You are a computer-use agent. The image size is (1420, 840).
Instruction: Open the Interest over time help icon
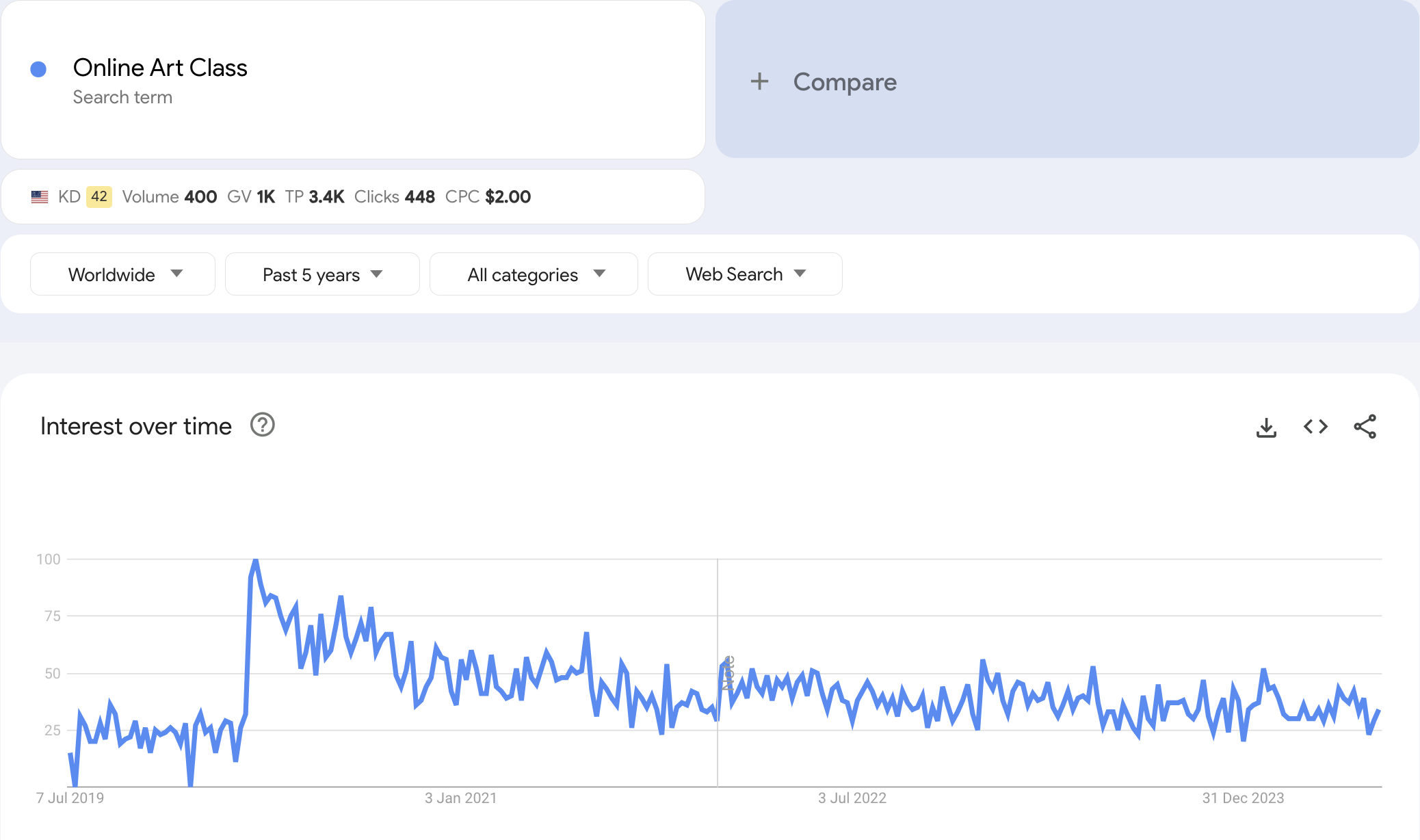(x=262, y=425)
